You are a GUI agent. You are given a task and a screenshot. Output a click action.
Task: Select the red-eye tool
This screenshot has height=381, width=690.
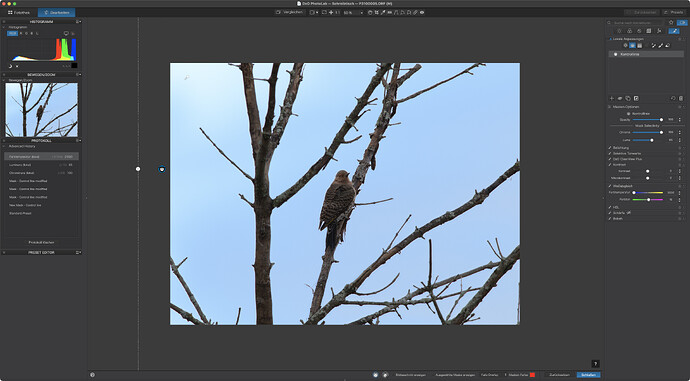point(422,12)
